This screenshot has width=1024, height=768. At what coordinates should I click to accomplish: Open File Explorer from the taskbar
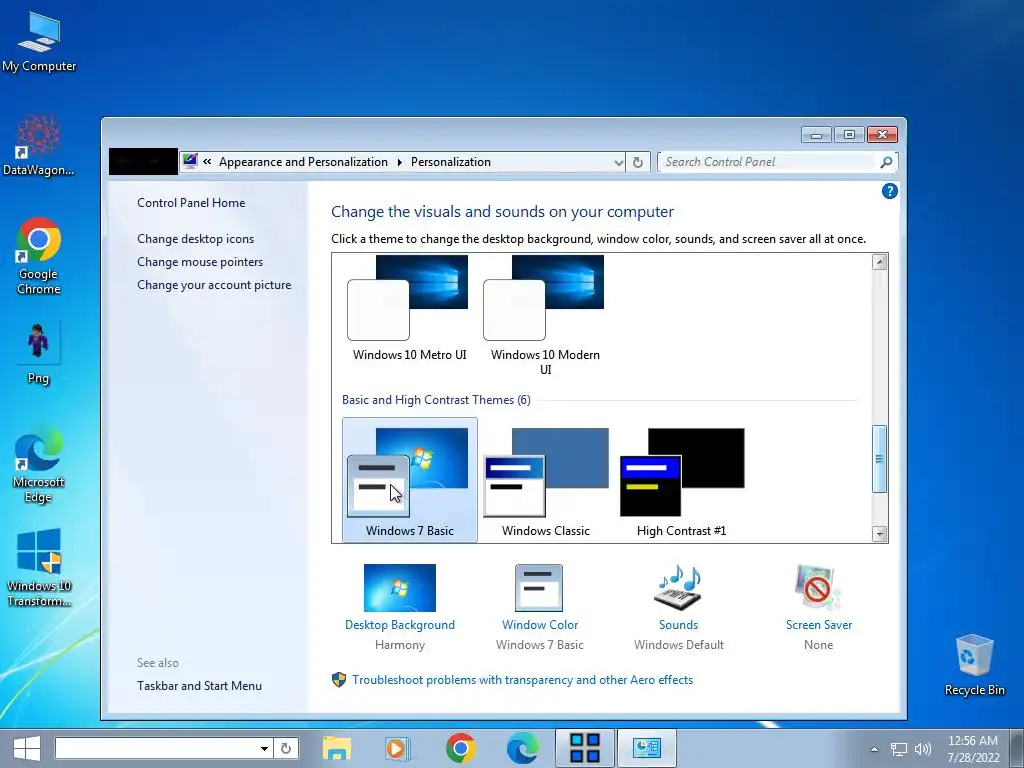tap(336, 748)
